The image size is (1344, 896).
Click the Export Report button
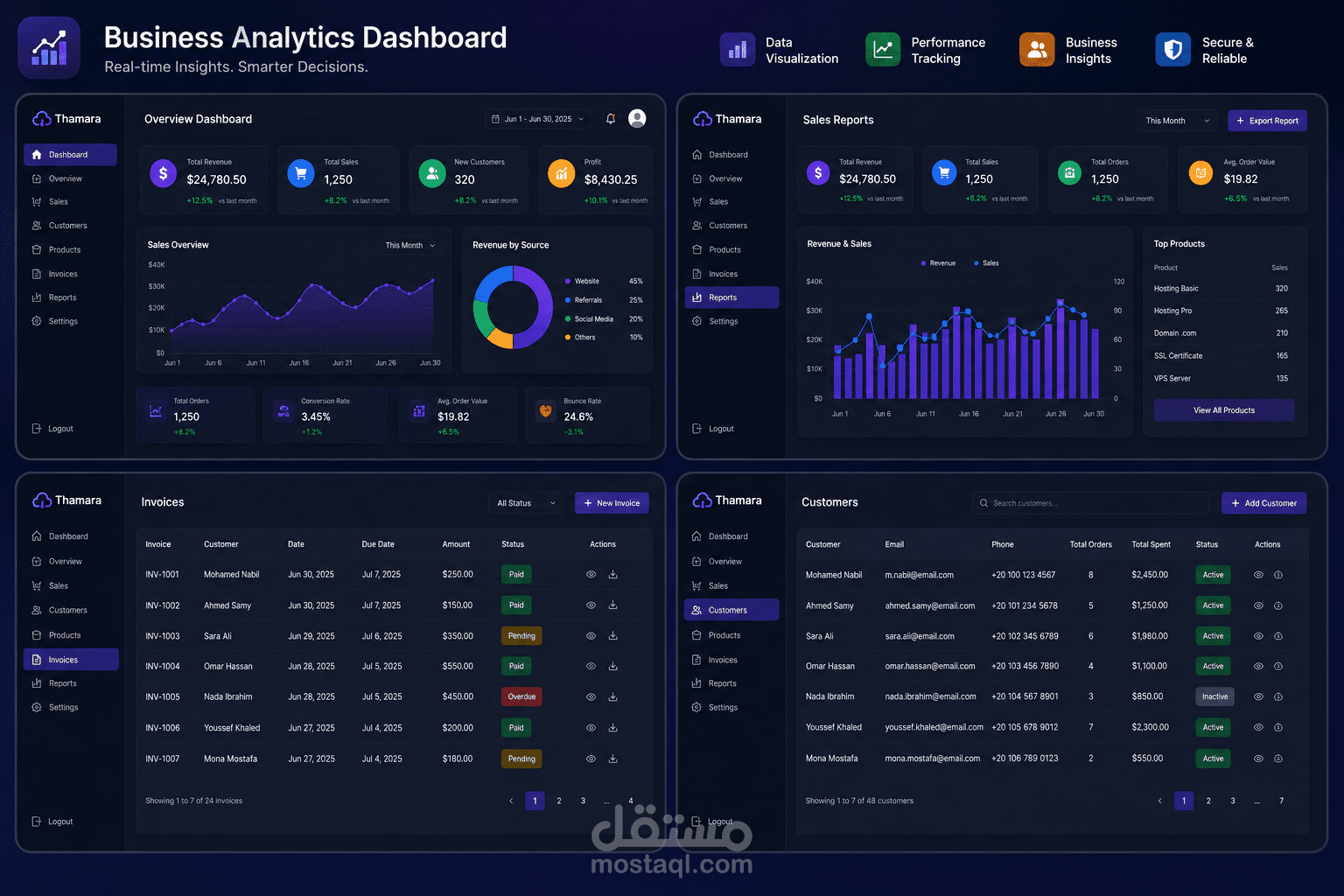coord(1267,121)
